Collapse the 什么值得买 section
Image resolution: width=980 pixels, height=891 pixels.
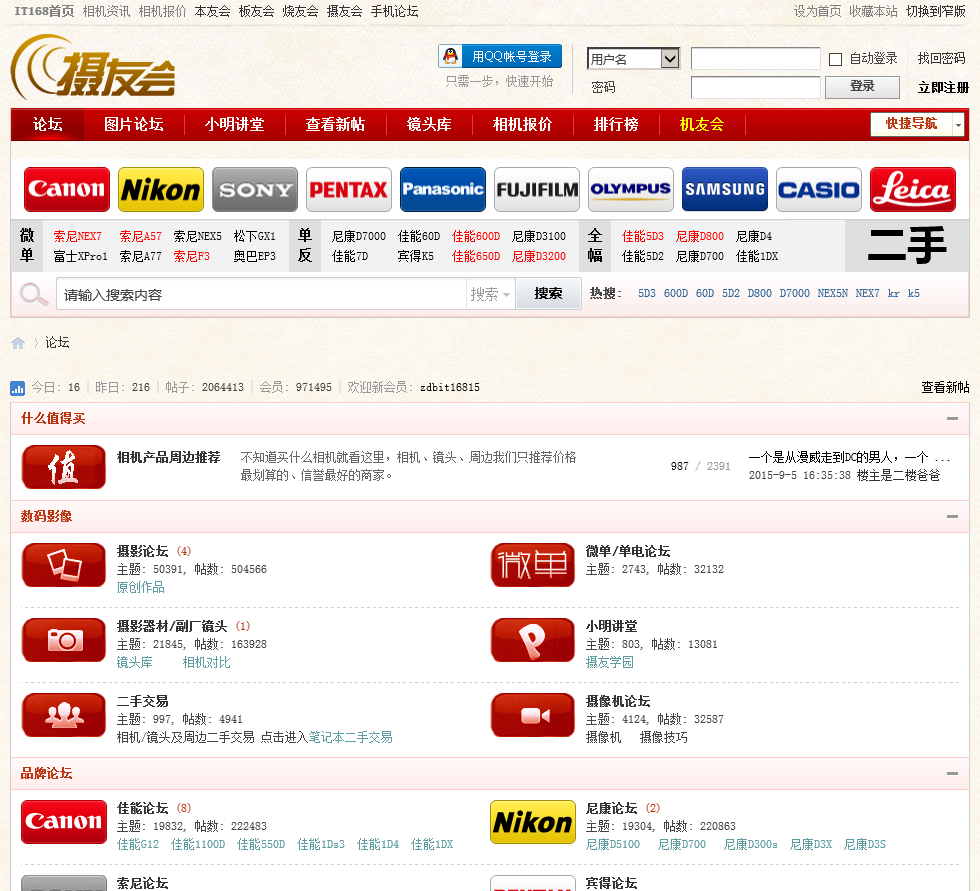952,419
